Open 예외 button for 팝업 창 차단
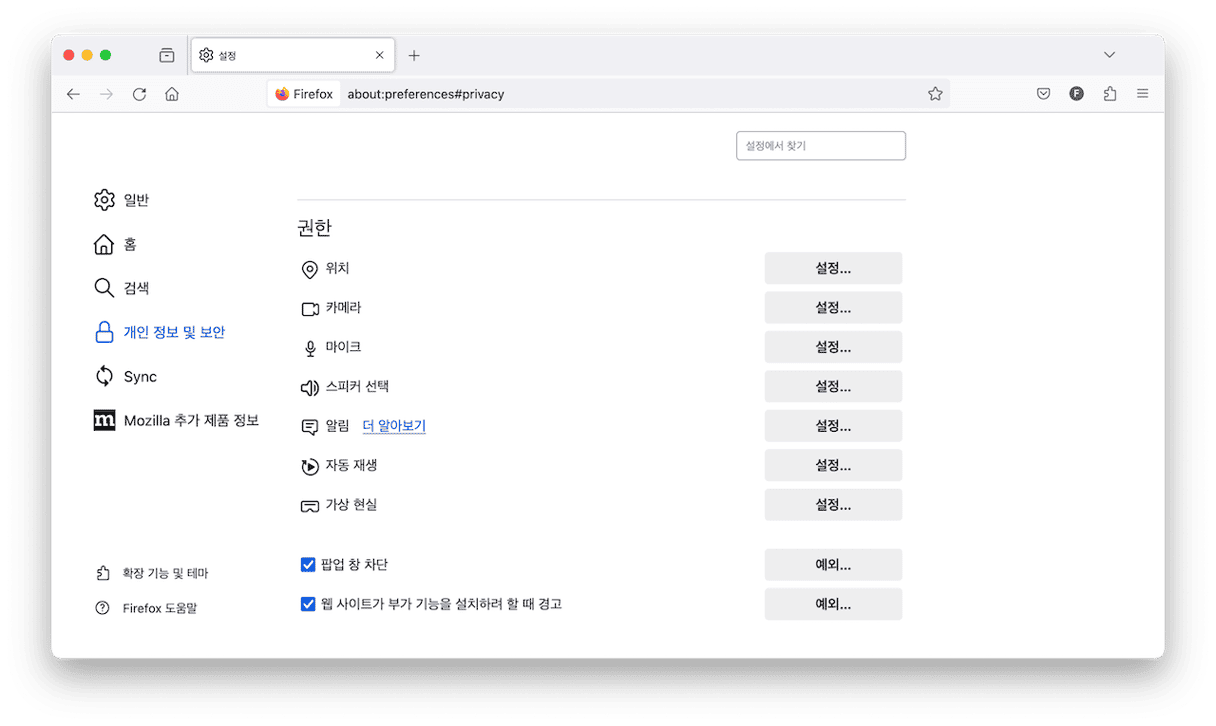 833,565
